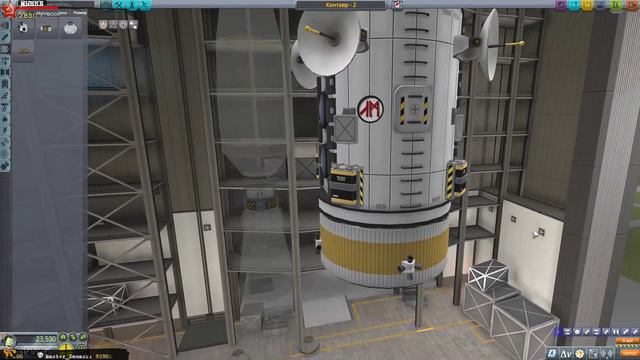The width and height of the screenshot is (640, 360).
Task: Click the lower orange staging button
Action: click(x=630, y=353)
